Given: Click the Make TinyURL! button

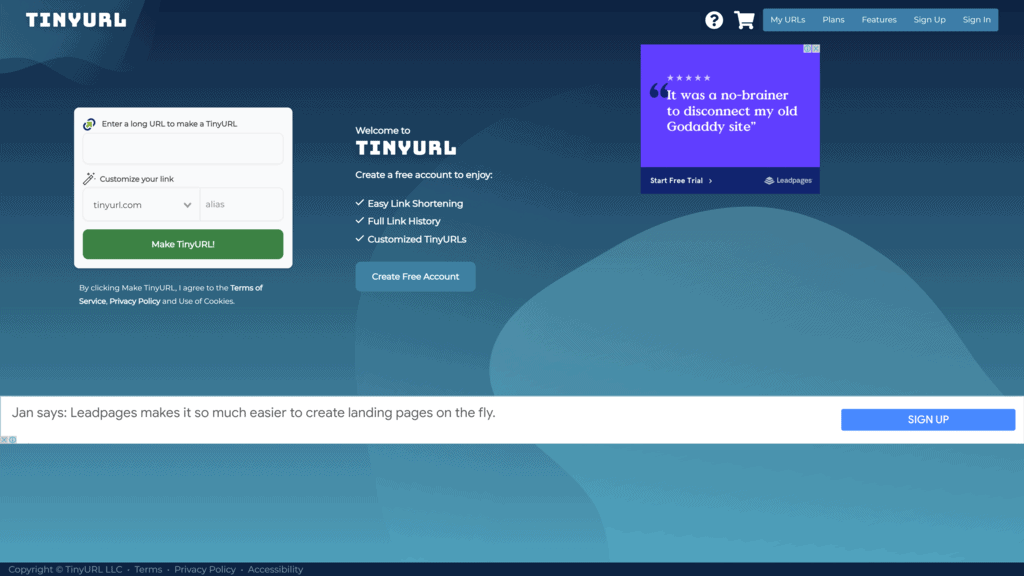Looking at the screenshot, I should pos(183,244).
